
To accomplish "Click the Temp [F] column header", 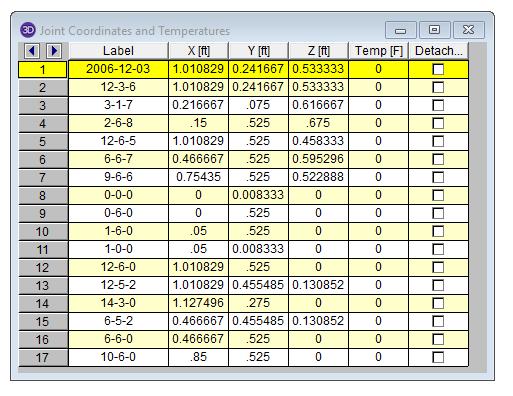I will tap(379, 51).
